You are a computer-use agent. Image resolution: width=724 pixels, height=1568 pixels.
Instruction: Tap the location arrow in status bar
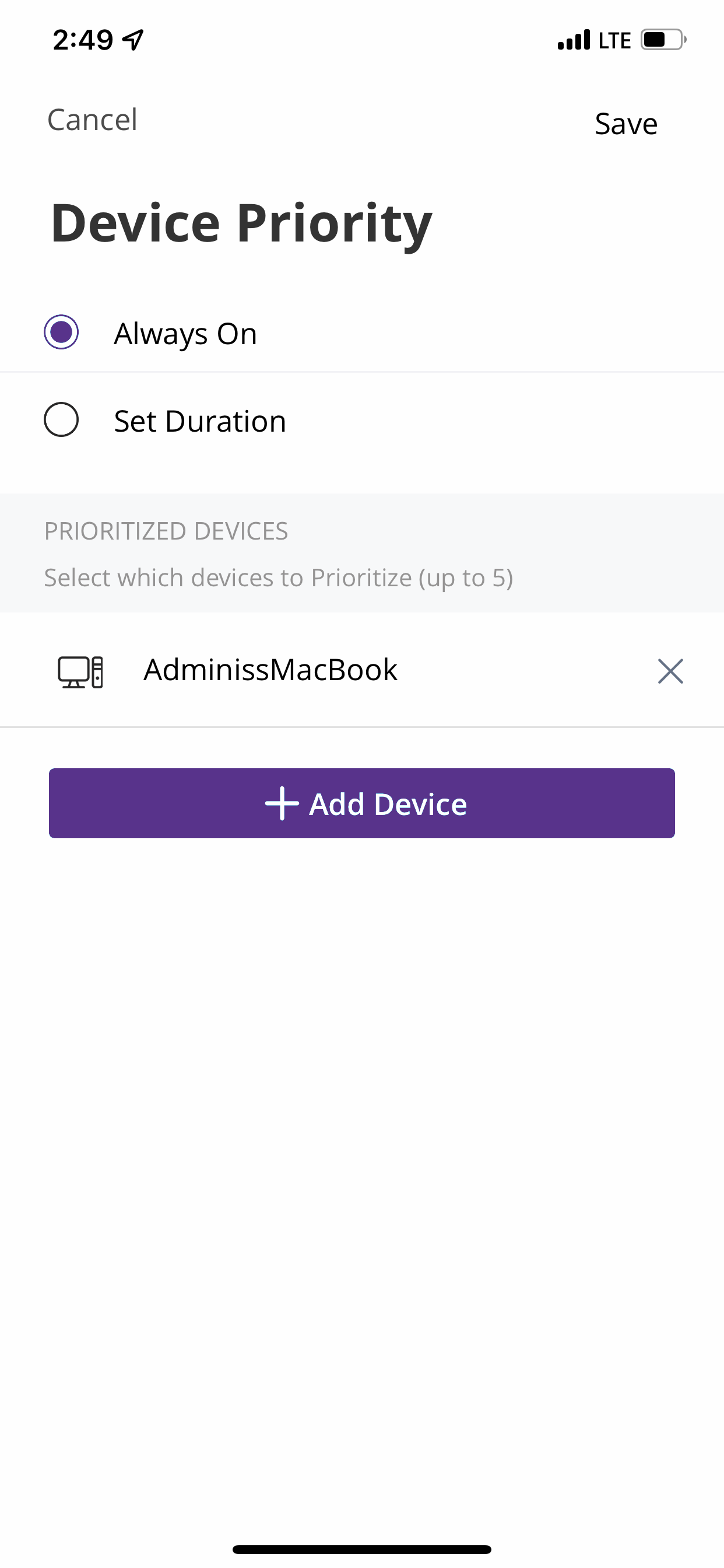133,40
